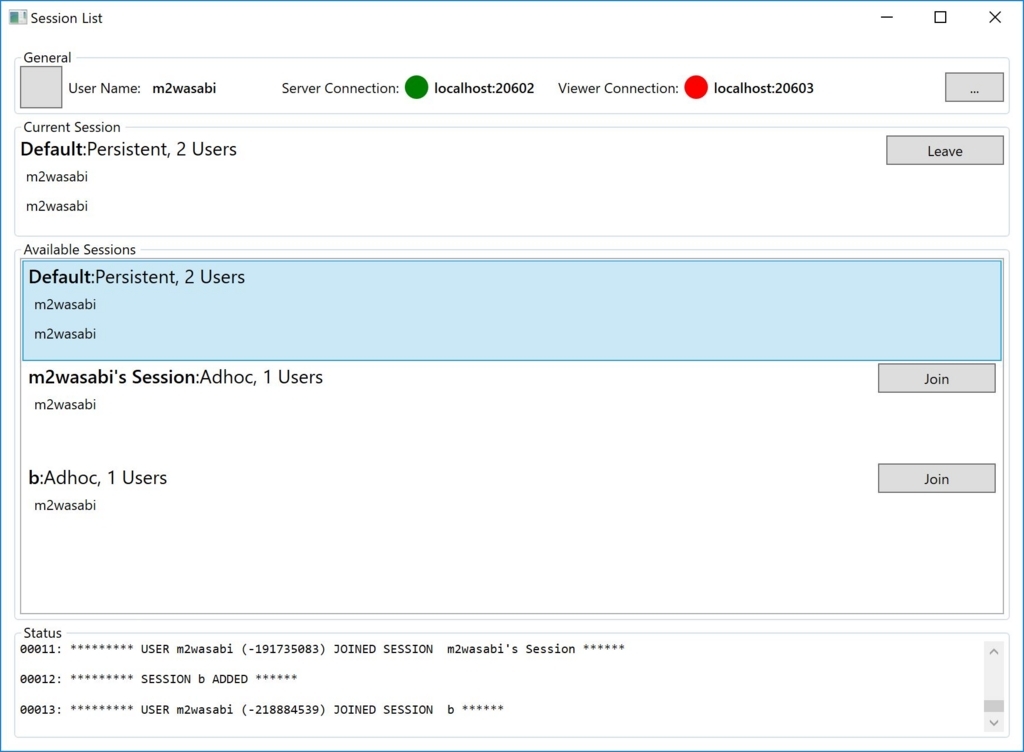The height and width of the screenshot is (752, 1024).
Task: Join m2wasabi's Session
Action: [936, 378]
